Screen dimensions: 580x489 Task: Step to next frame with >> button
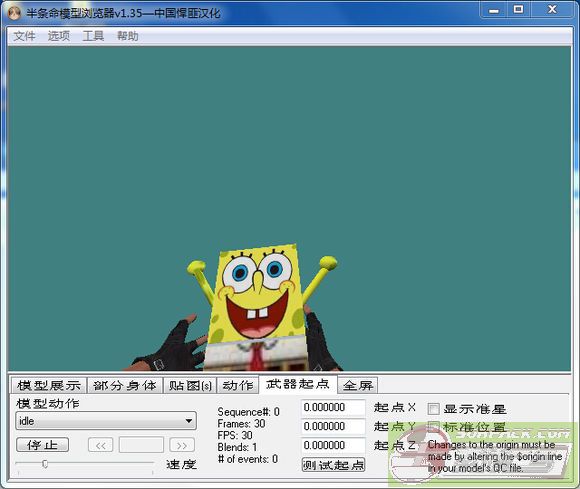[182, 445]
